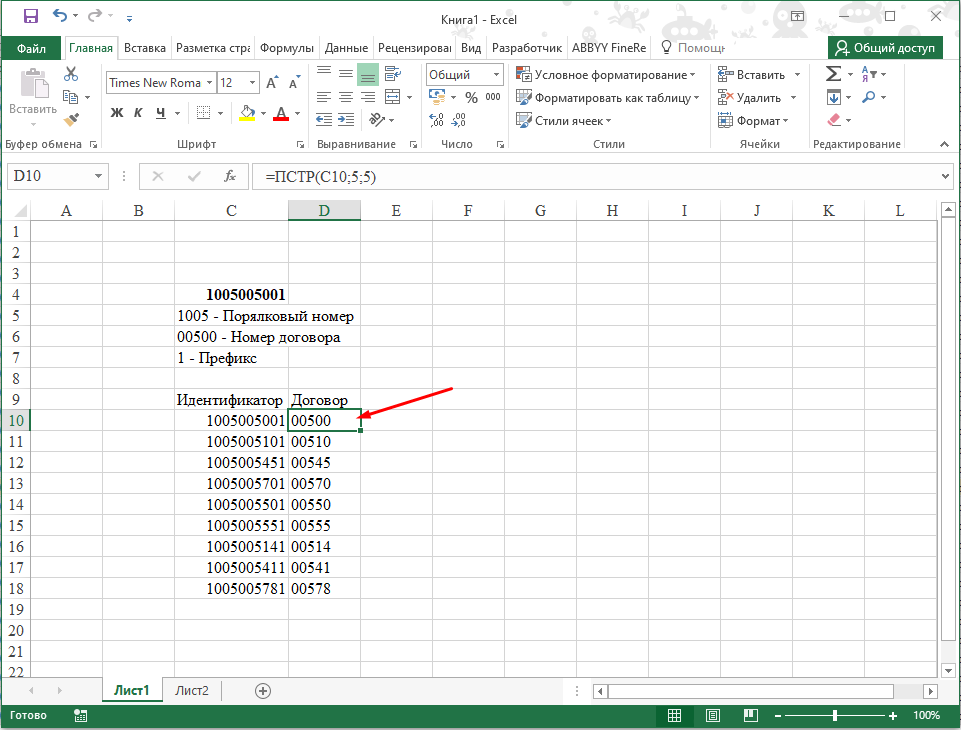Image resolution: width=961 pixels, height=730 pixels.
Task: Click the Save icon in quick access toolbar
Action: pyautogui.click(x=31, y=16)
